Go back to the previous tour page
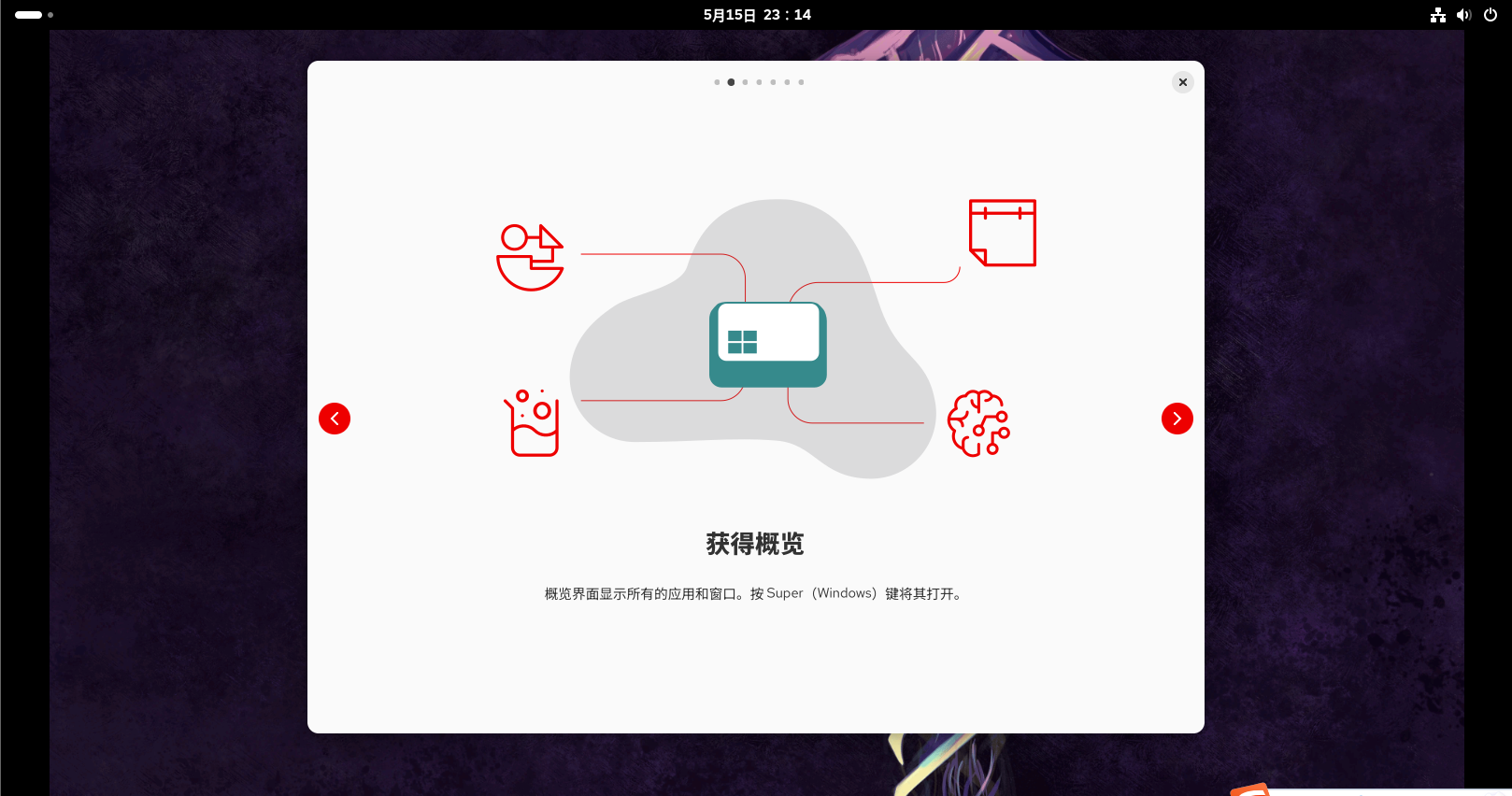The width and height of the screenshot is (1512, 796). [x=335, y=419]
